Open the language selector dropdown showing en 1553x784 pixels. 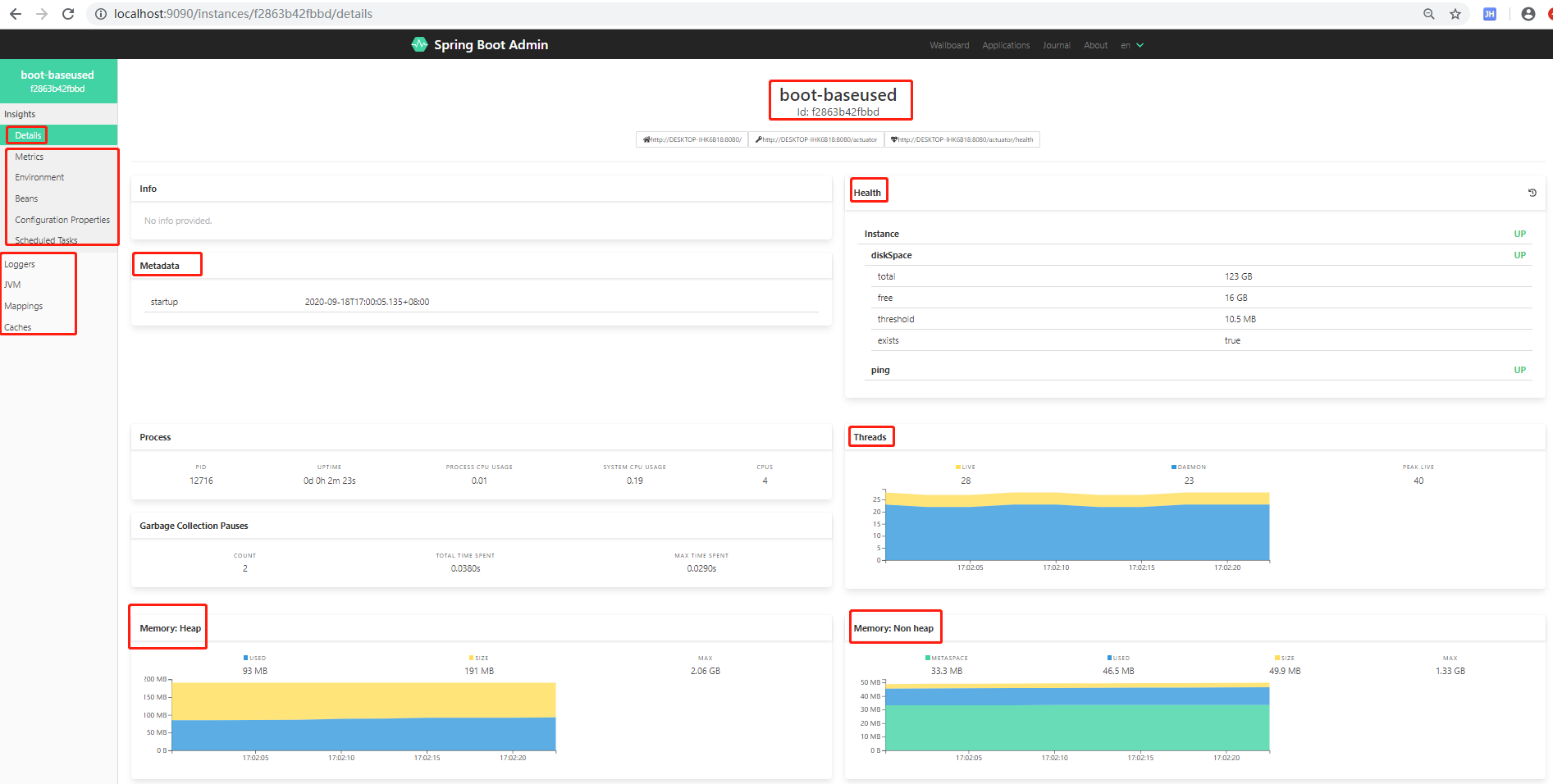(x=1132, y=45)
